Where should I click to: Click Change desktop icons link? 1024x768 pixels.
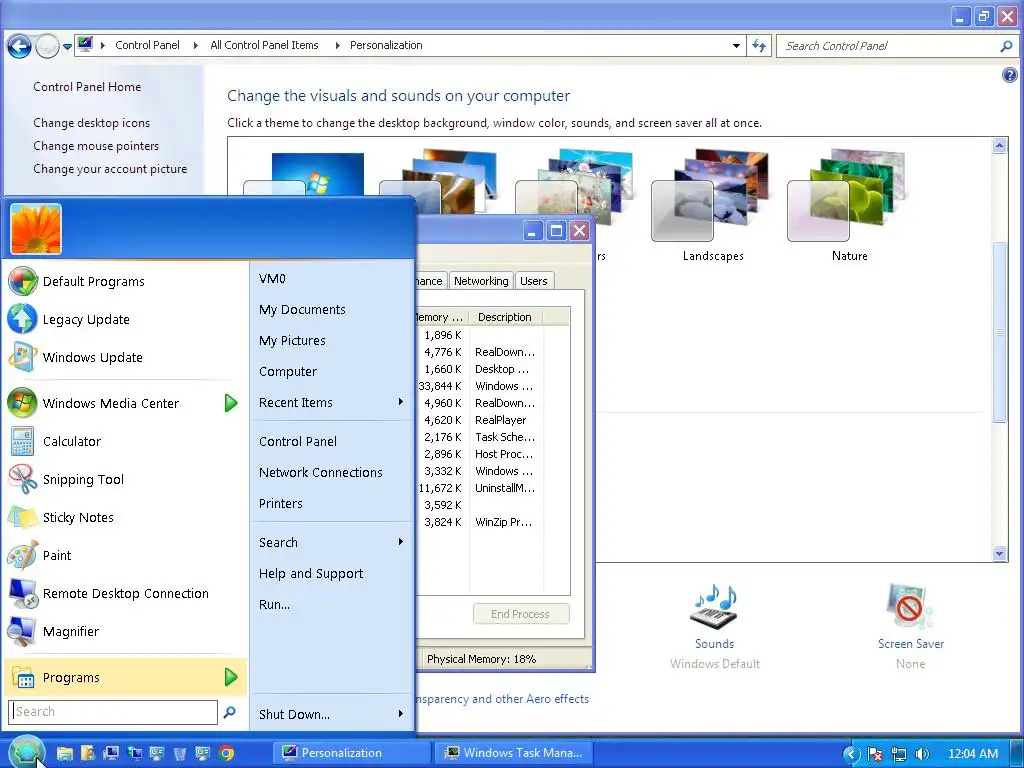(x=91, y=123)
